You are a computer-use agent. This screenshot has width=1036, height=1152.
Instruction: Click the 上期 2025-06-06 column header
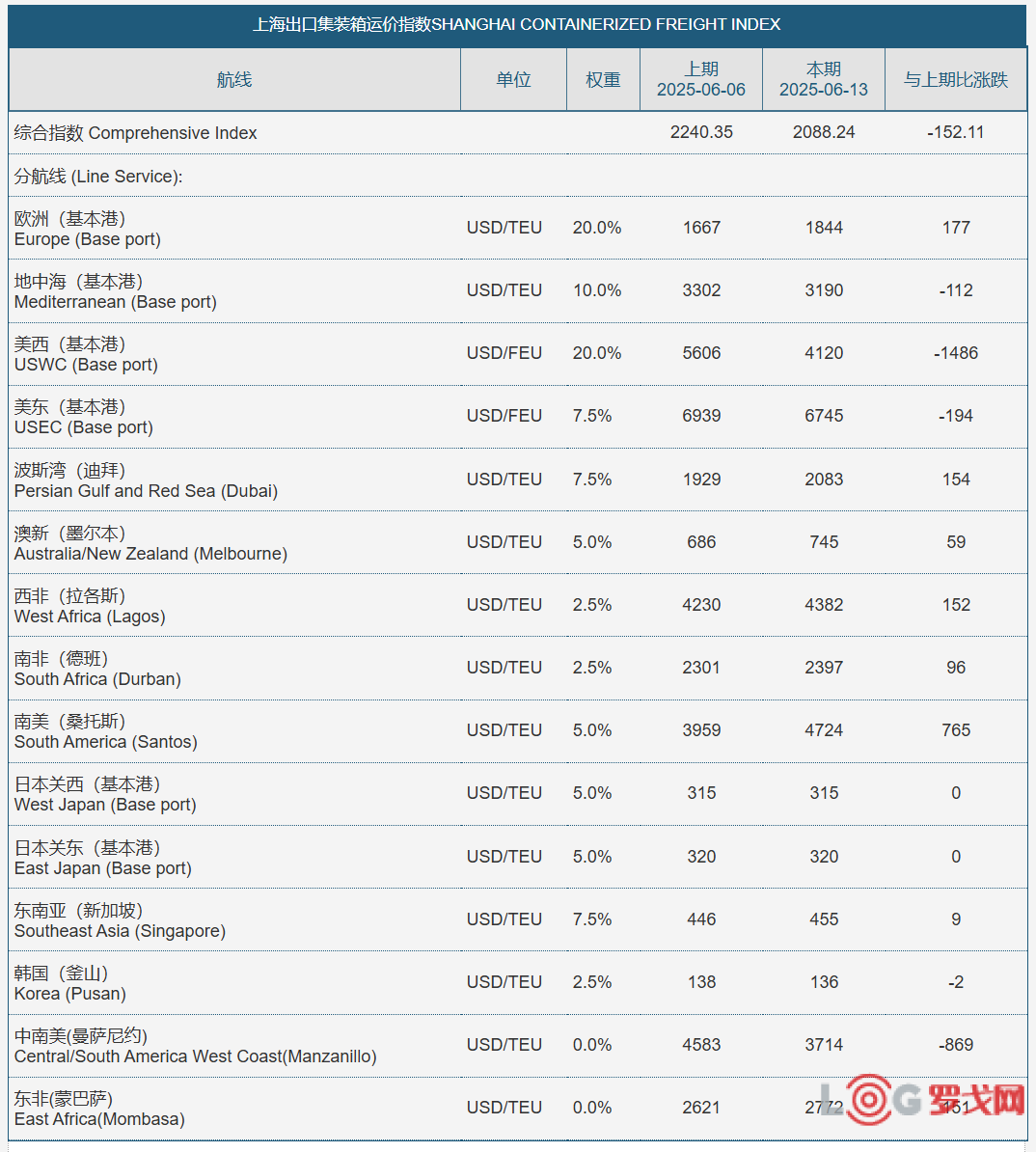coord(701,79)
